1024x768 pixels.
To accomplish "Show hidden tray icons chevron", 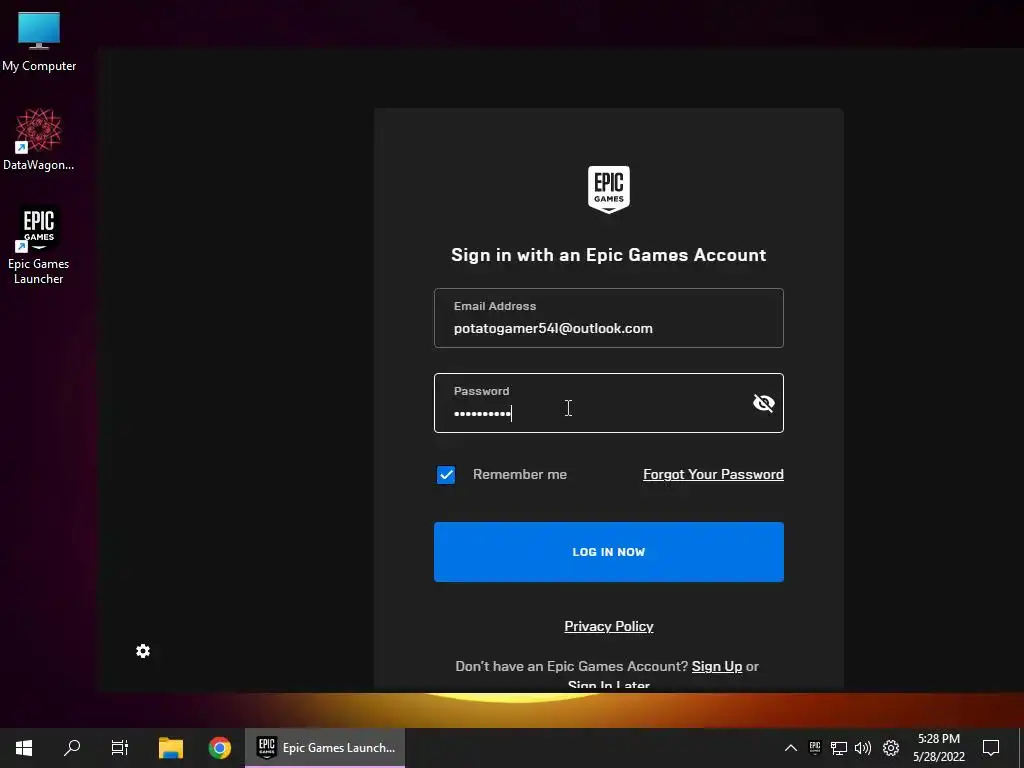I will pos(790,748).
